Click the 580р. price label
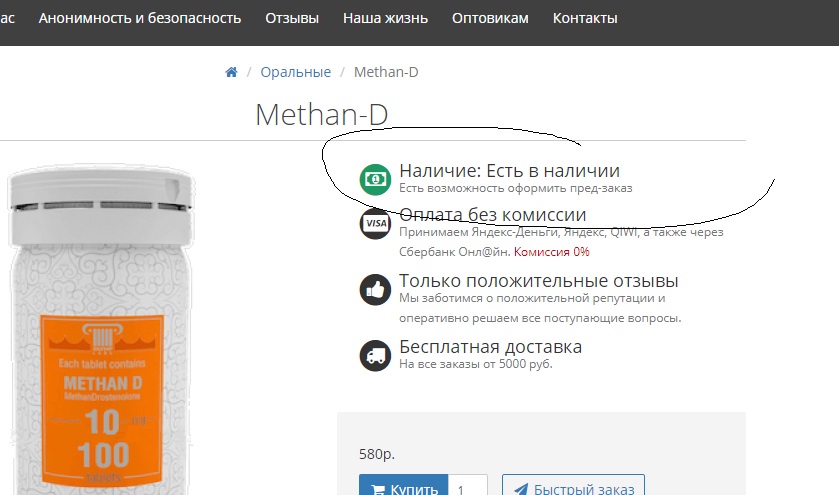This screenshot has width=839, height=495. pos(377,454)
